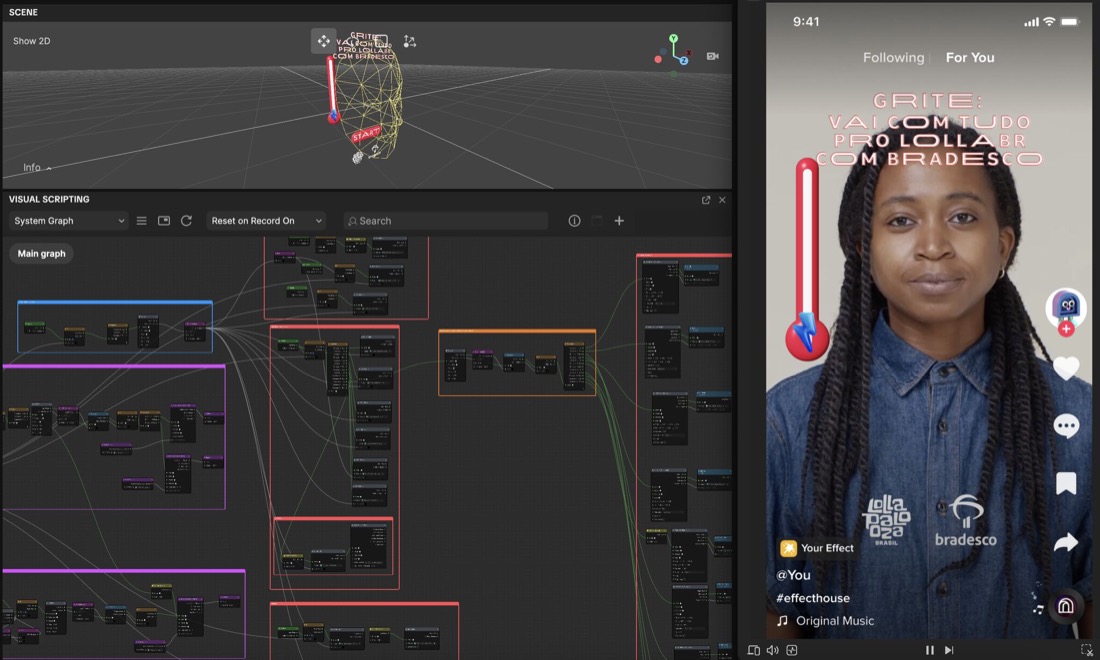Open the profile avatar in preview

1066,307
